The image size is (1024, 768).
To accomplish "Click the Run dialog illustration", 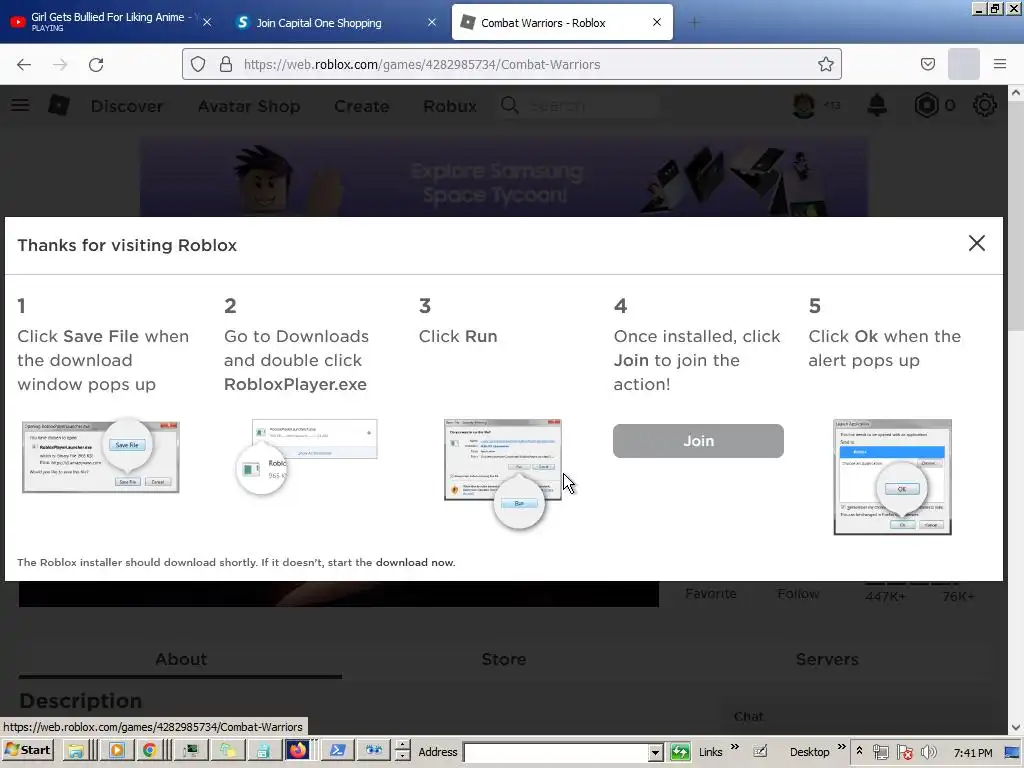I will 502,473.
